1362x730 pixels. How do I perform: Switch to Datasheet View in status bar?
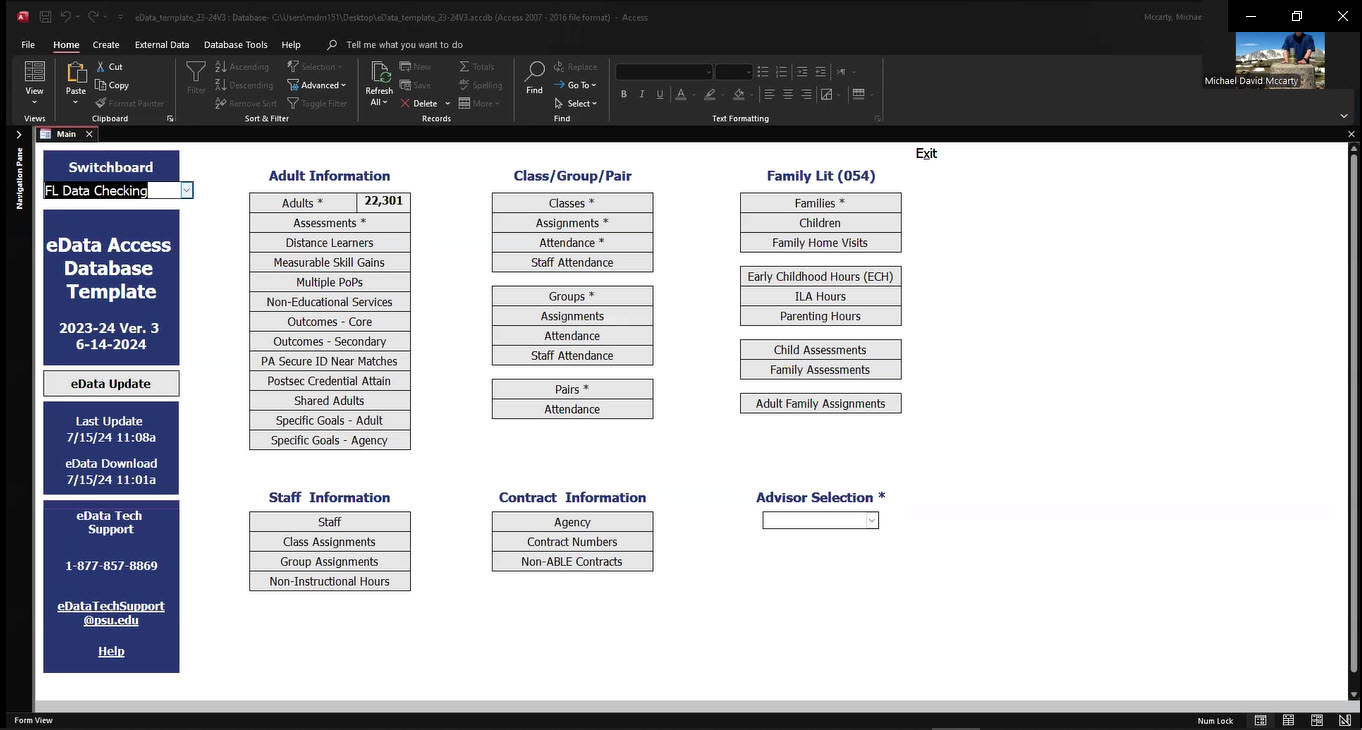tap(1289, 720)
